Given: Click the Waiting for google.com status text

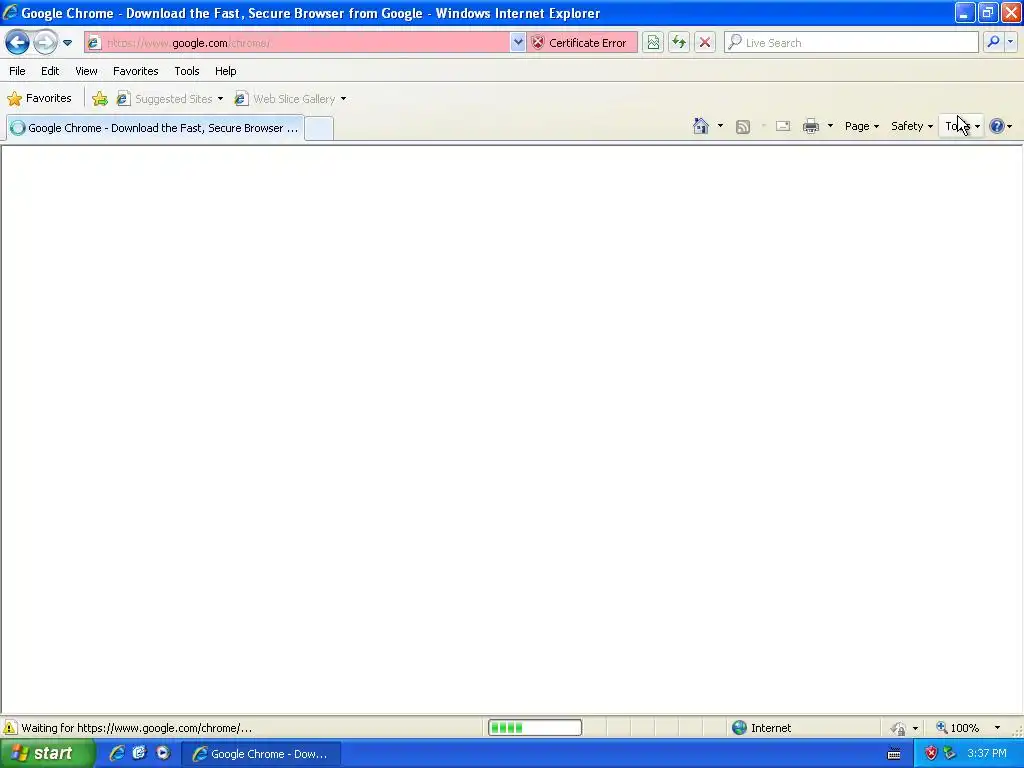Looking at the screenshot, I should (136, 728).
